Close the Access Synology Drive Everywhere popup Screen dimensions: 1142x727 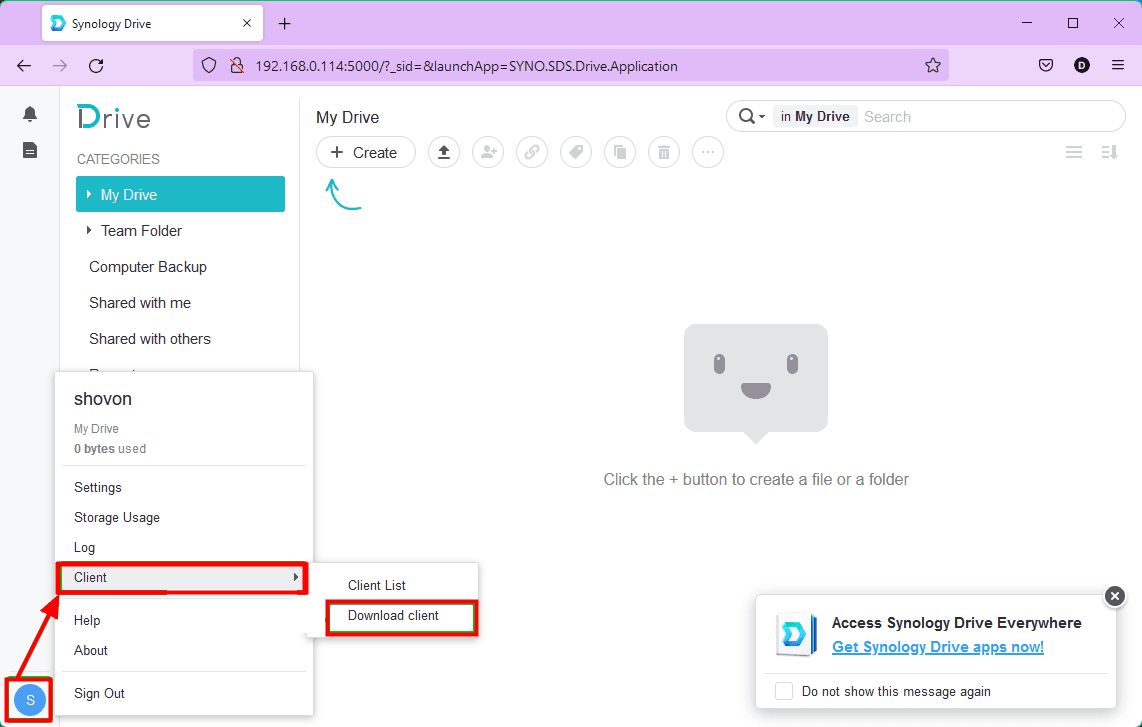click(x=1114, y=596)
